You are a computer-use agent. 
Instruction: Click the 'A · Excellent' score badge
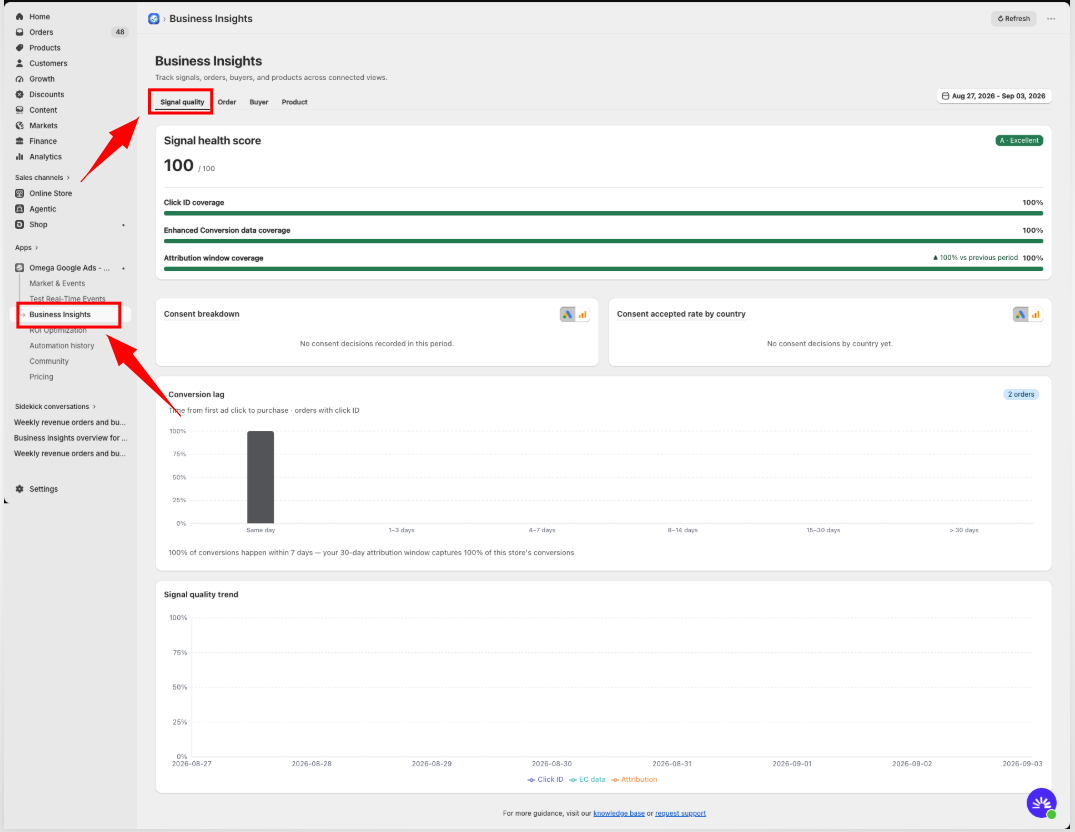[x=1019, y=140]
